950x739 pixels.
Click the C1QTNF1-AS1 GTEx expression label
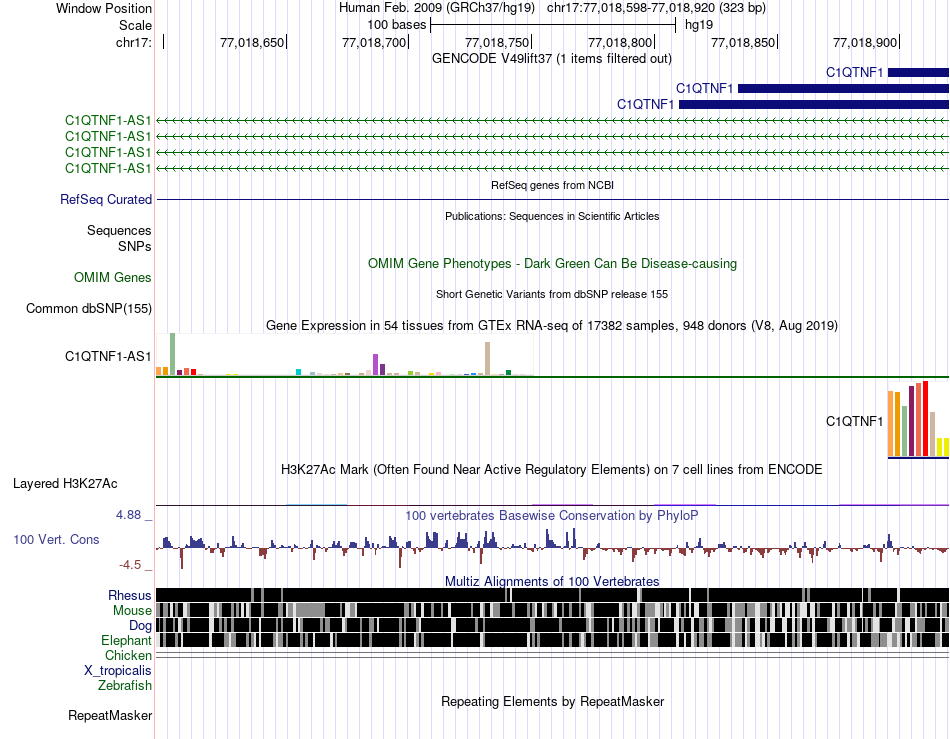tap(108, 356)
